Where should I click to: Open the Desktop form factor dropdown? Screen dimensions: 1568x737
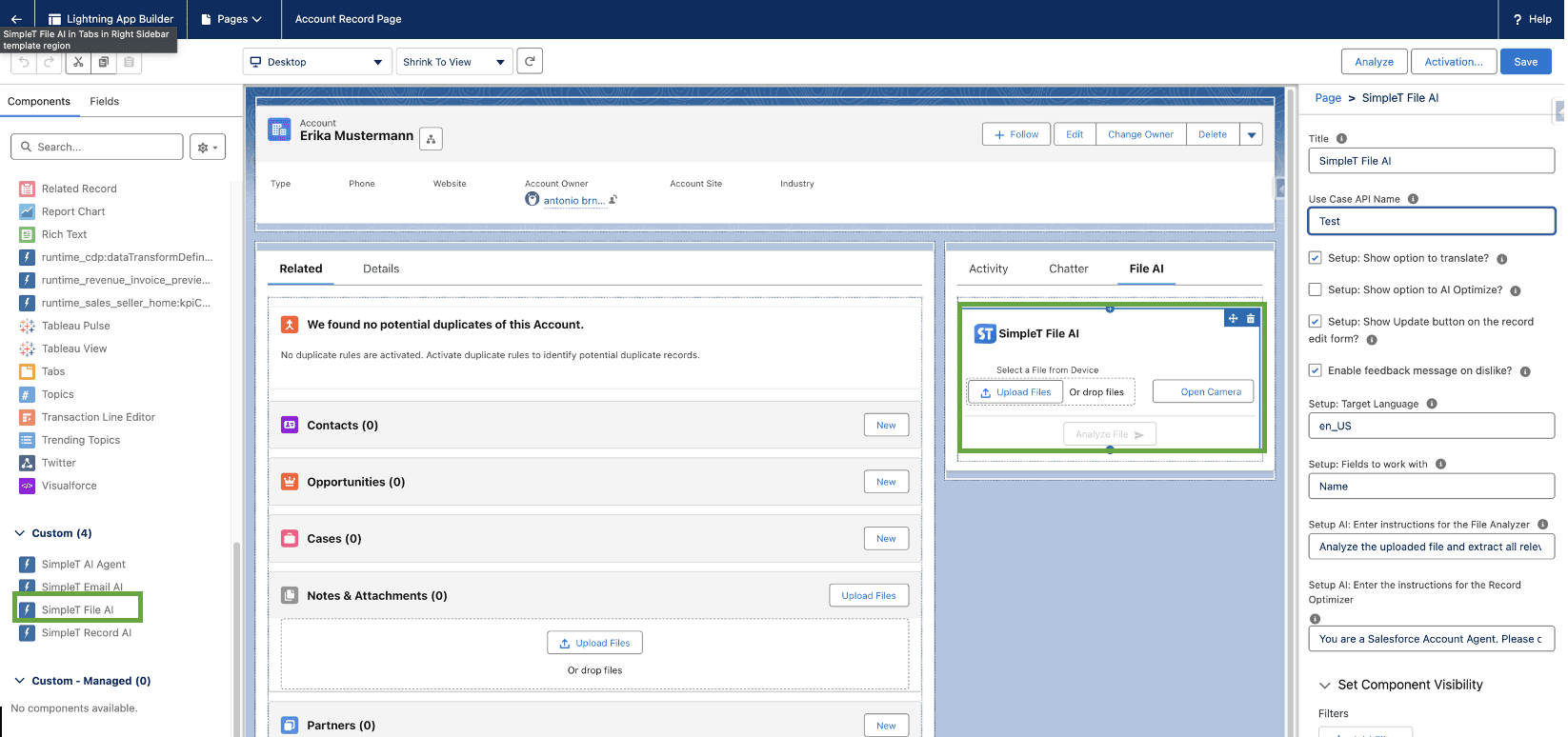(x=316, y=62)
